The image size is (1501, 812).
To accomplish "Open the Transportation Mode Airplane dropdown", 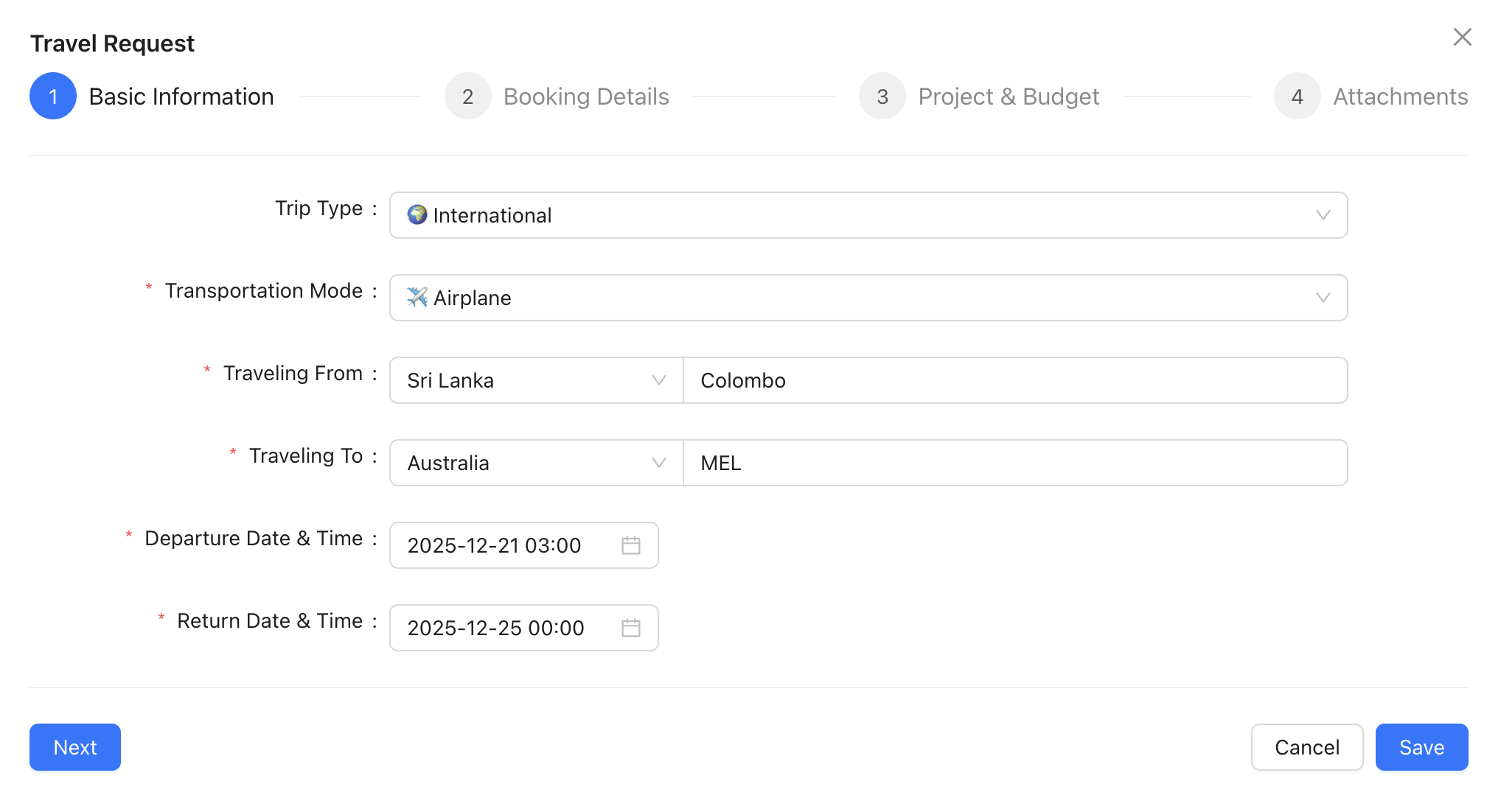I will click(868, 298).
